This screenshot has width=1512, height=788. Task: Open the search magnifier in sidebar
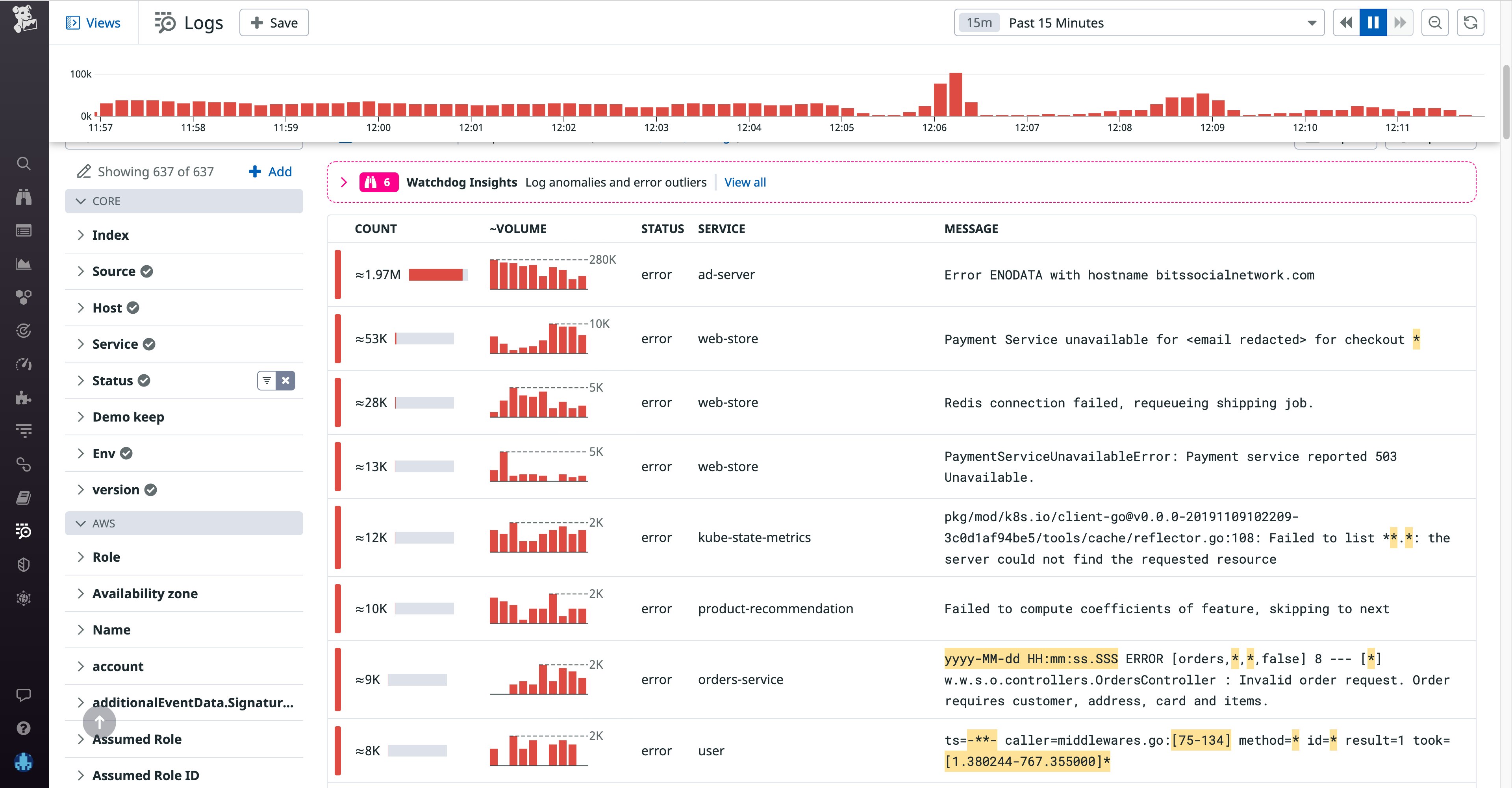(24, 163)
